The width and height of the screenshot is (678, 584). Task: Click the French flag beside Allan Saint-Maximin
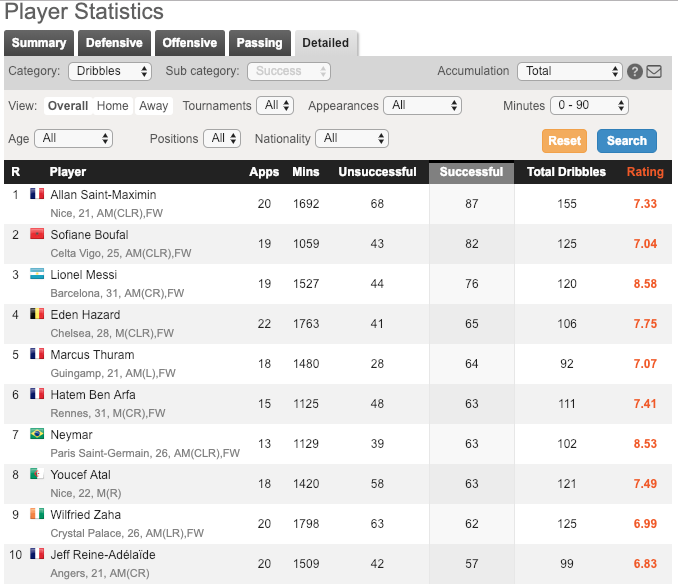(38, 194)
